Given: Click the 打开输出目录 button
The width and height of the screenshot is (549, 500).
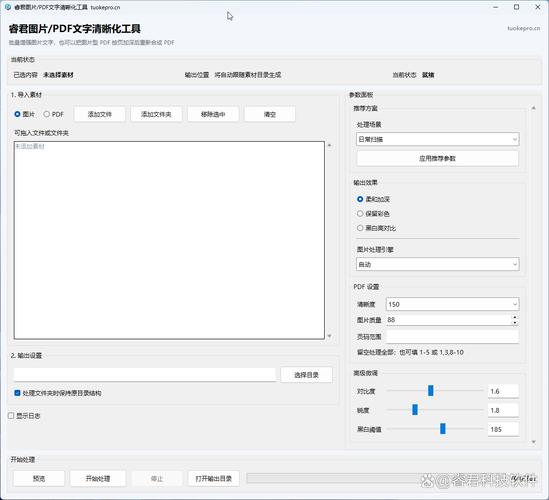Looking at the screenshot, I should tap(214, 478).
